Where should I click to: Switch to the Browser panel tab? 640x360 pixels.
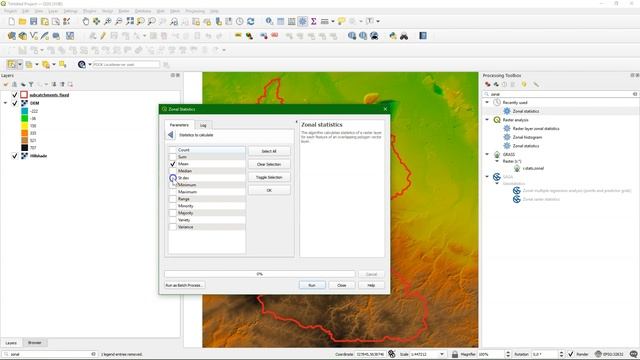[35, 343]
